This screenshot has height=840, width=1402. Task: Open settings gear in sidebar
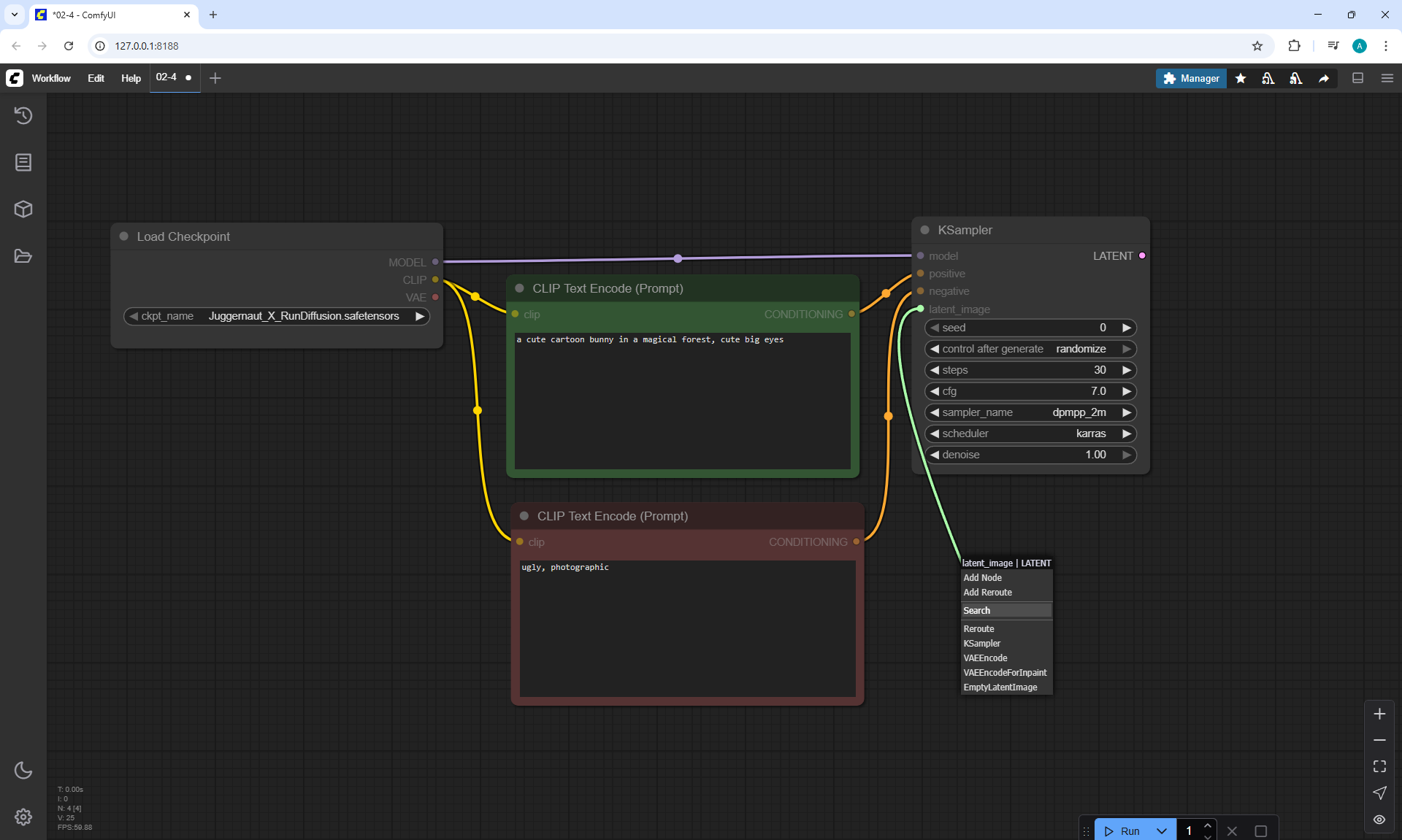pos(23,817)
